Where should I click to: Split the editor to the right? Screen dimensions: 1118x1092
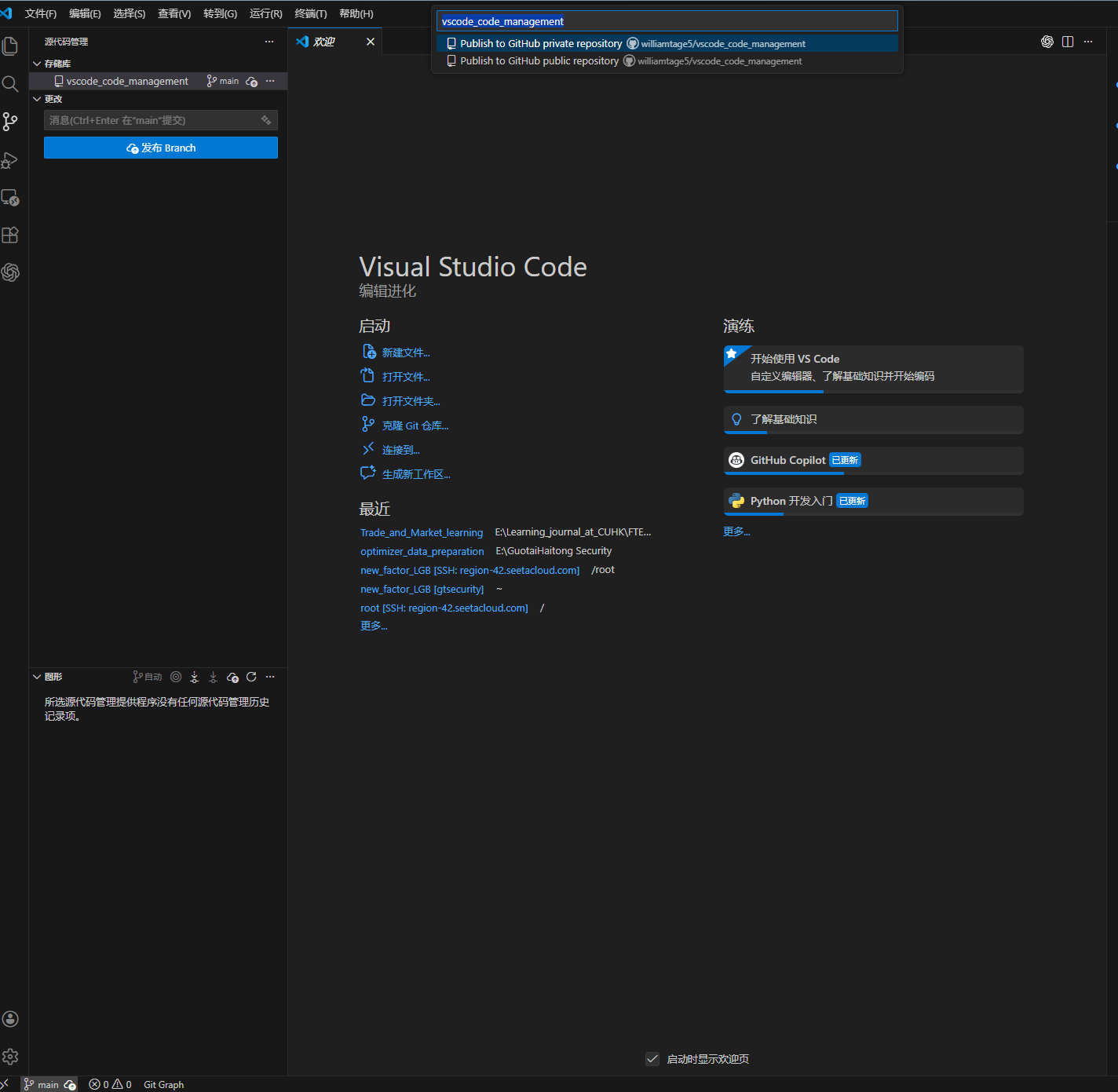click(1068, 42)
